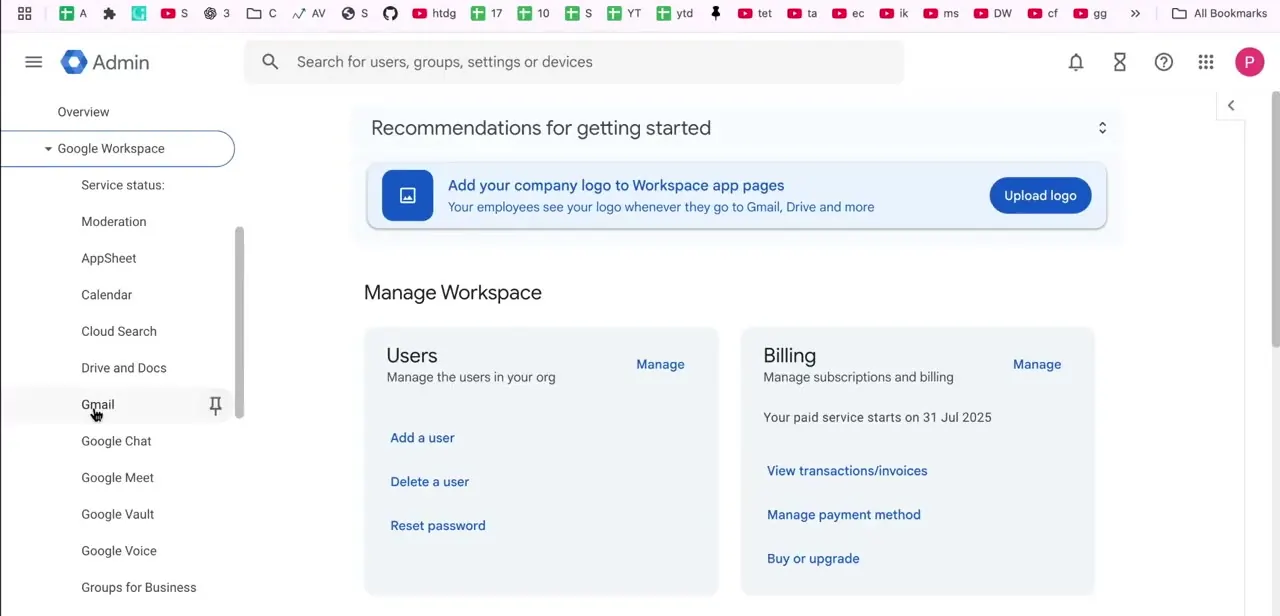
Task: Click the main page scrollbar thumb
Action: pos(1275,220)
